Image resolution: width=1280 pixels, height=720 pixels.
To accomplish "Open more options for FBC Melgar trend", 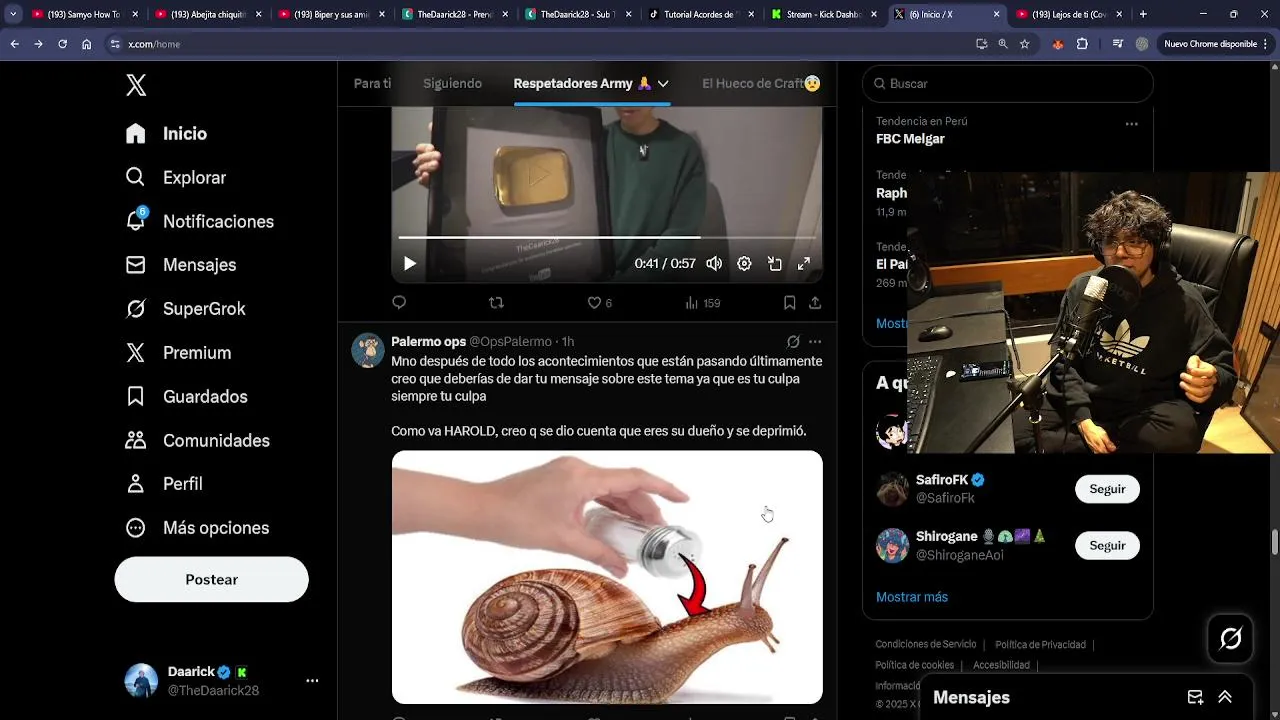I will 1131,124.
